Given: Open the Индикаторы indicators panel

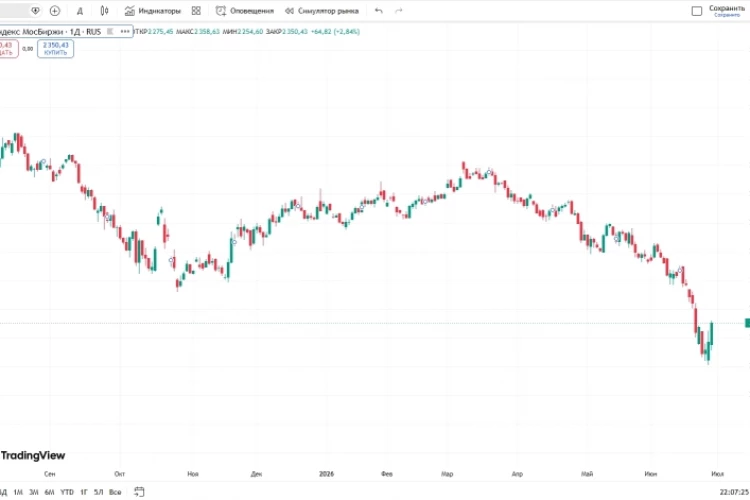Looking at the screenshot, I should (153, 11).
